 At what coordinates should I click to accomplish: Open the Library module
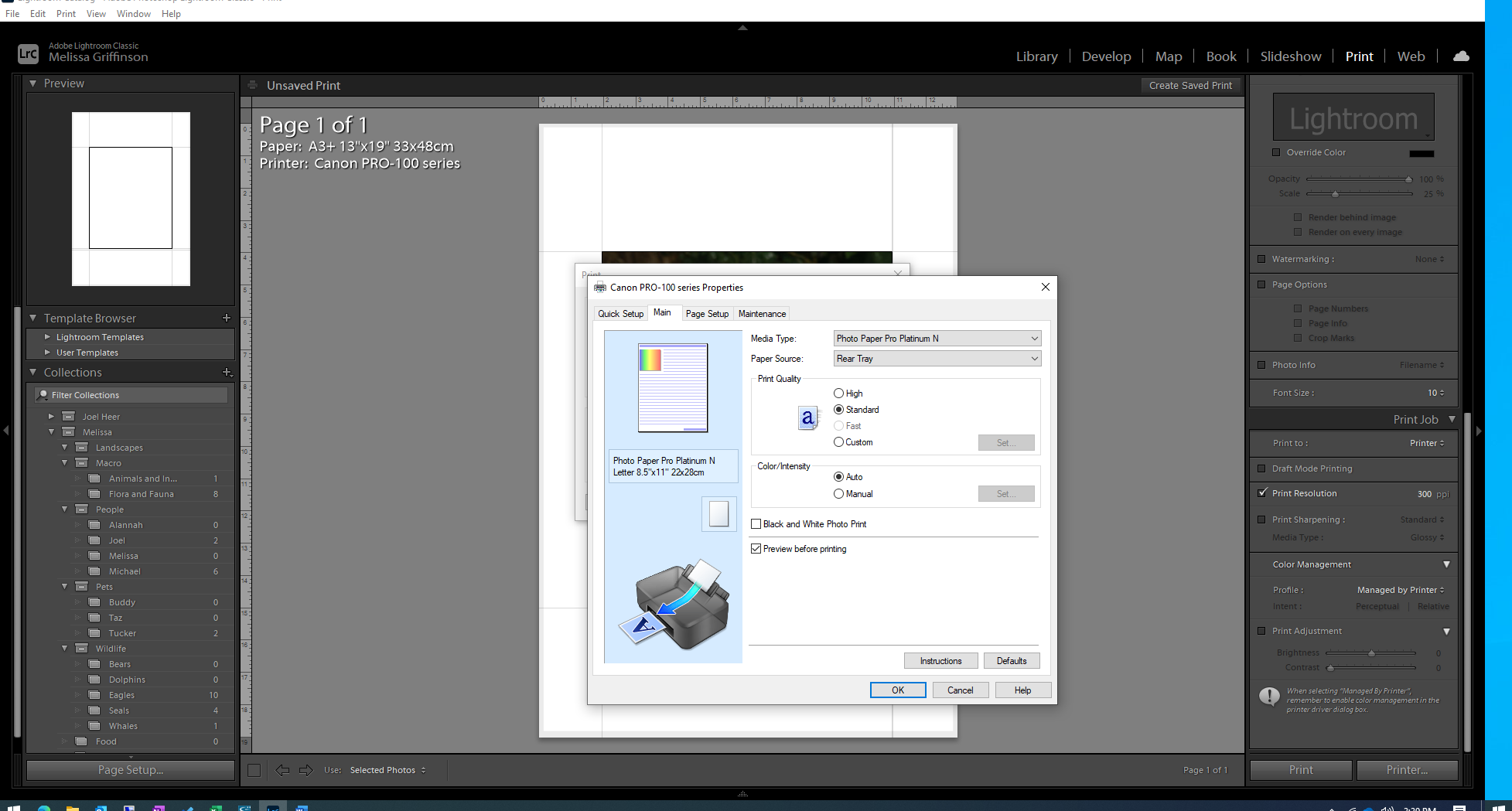pos(1036,56)
